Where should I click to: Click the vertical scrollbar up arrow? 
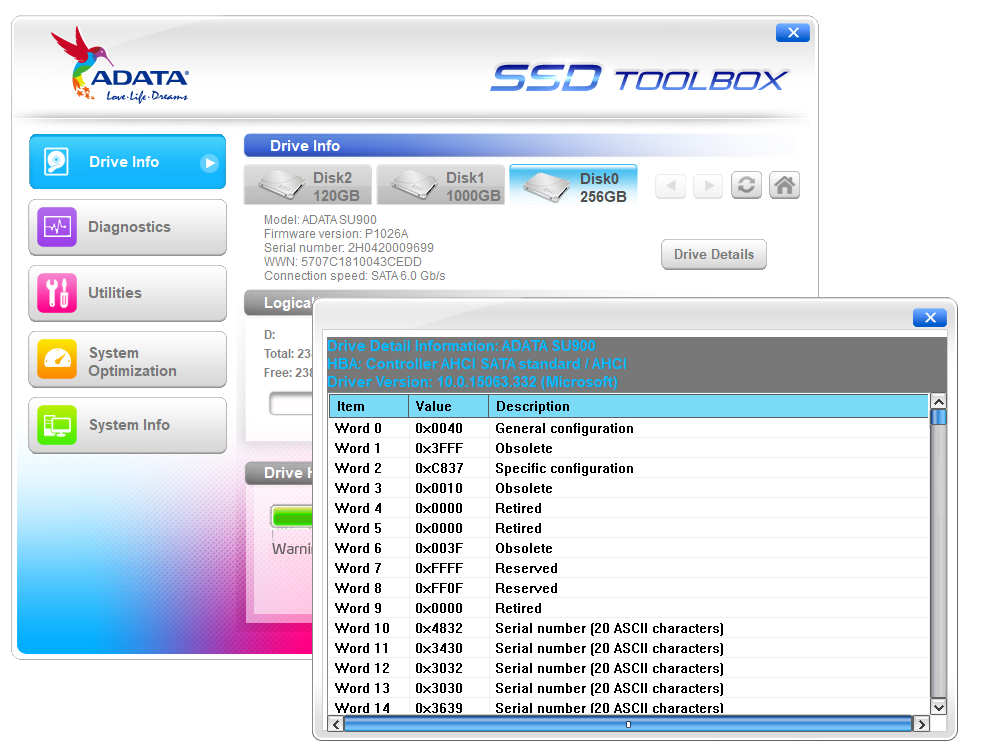coord(939,402)
